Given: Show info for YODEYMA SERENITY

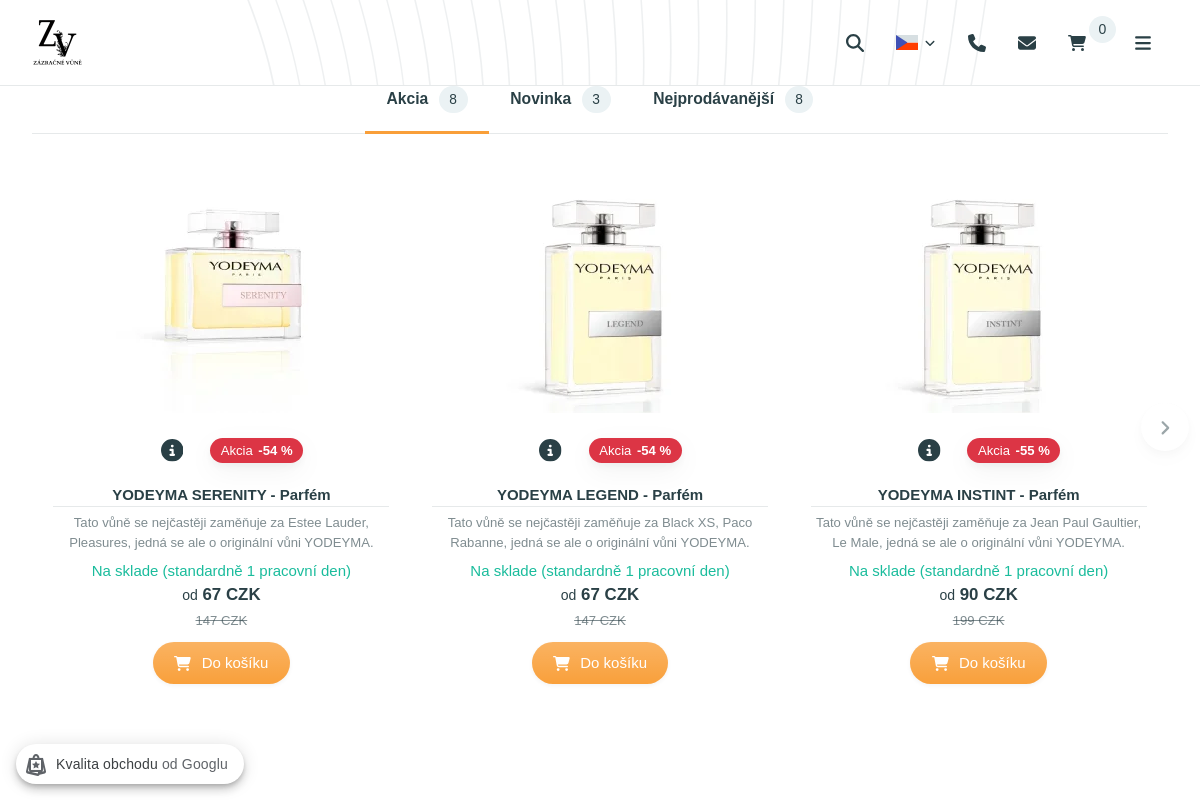Looking at the screenshot, I should (172, 450).
